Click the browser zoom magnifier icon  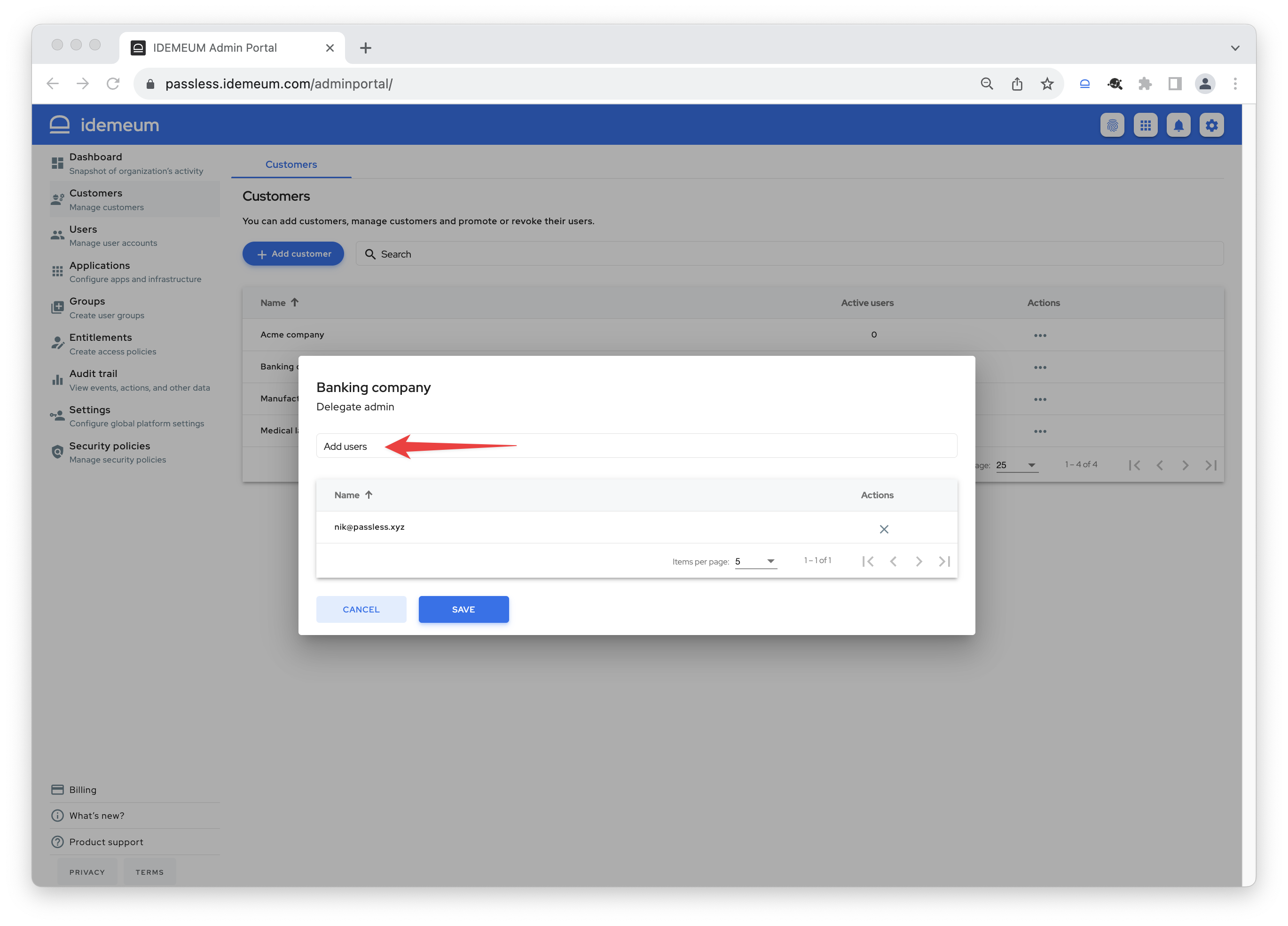point(986,84)
